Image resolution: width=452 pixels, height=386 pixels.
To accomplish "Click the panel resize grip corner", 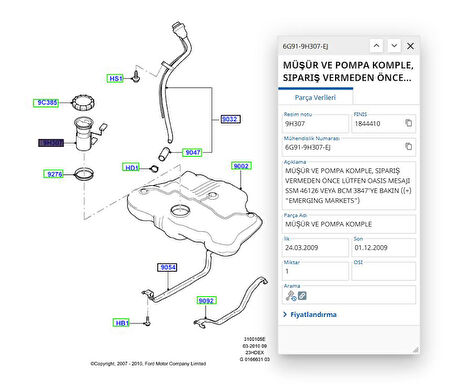I will 415,349.
